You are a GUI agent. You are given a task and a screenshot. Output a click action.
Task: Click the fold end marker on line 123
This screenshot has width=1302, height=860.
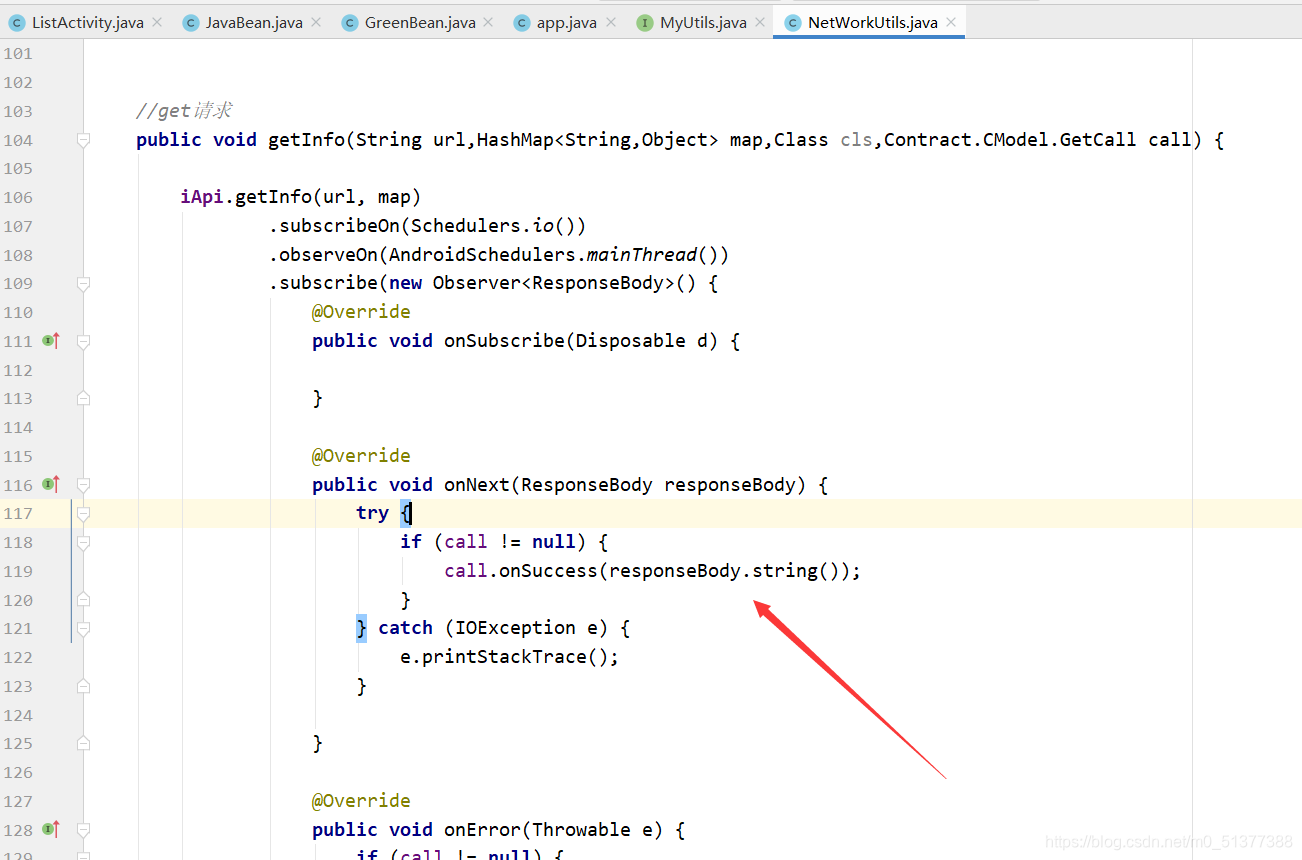84,686
